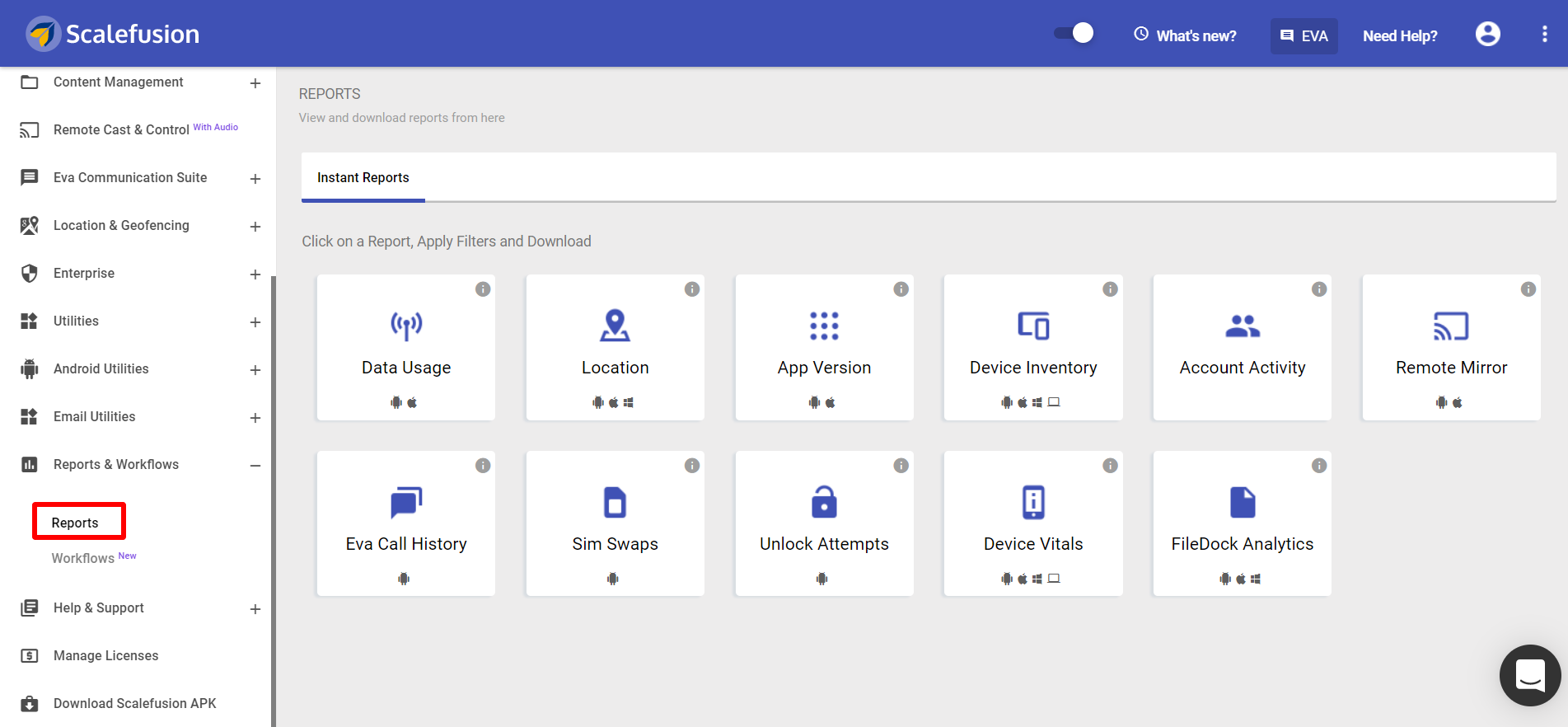Select Reports in the sidebar
Image resolution: width=1568 pixels, height=727 pixels.
(75, 523)
